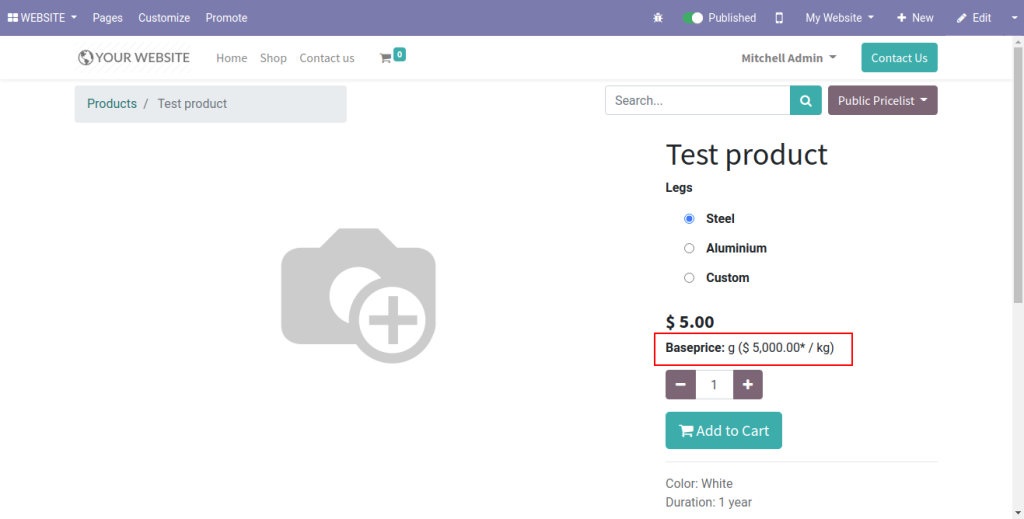The height and width of the screenshot is (519, 1024).
Task: Click the Test product title
Action: coord(746,155)
